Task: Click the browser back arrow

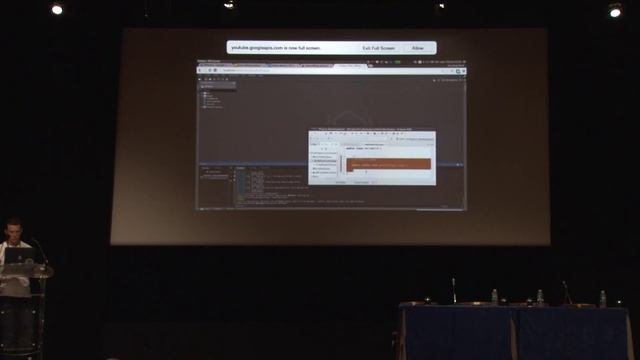Action: click(200, 71)
